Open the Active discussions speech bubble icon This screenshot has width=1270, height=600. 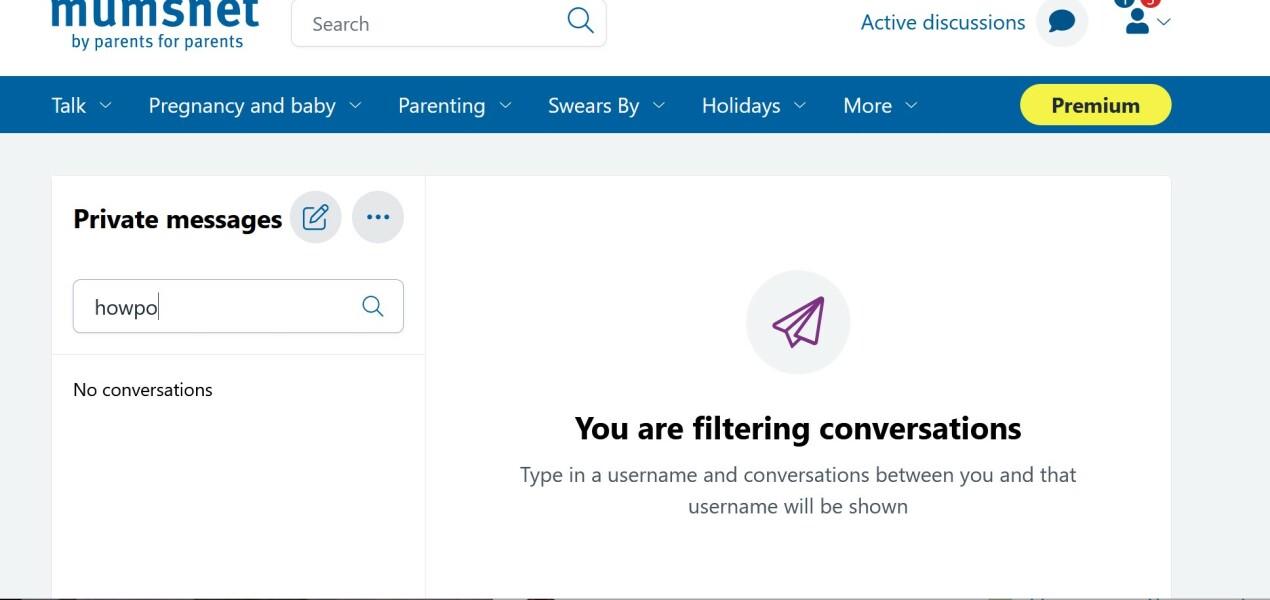[x=1061, y=22]
